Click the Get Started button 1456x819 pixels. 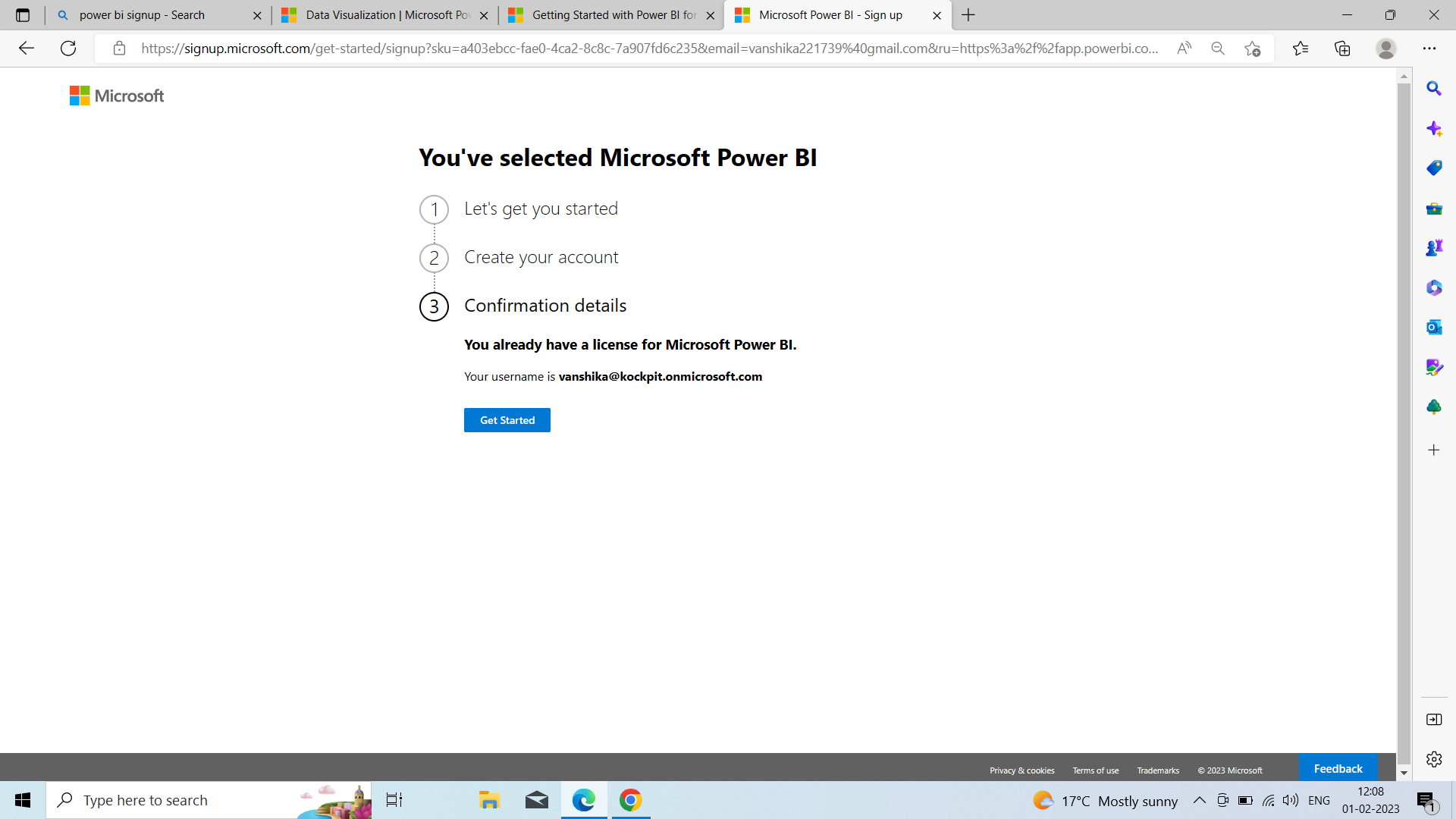507,420
